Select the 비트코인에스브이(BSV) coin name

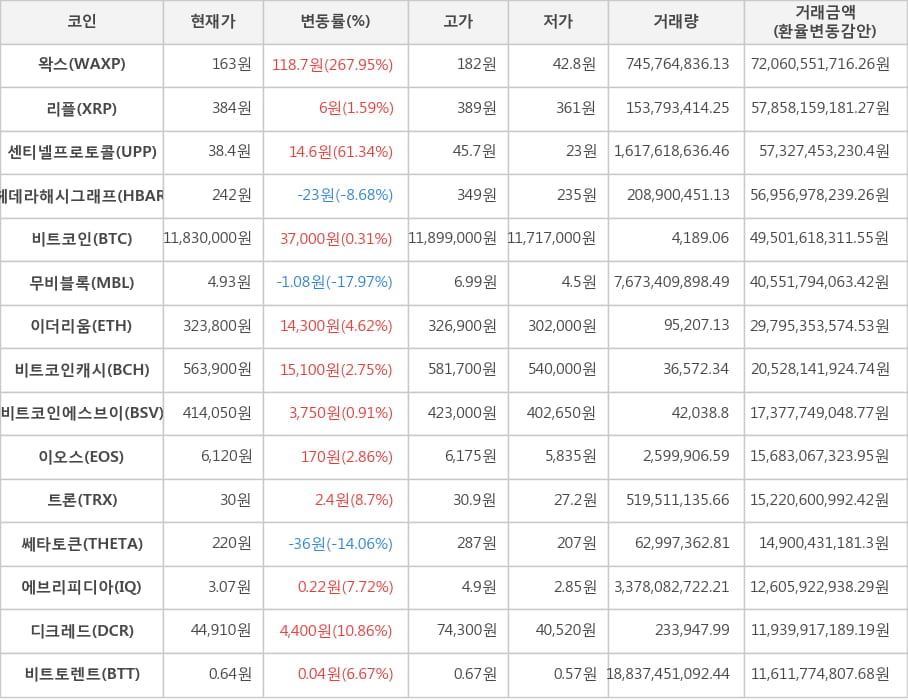coord(82,413)
